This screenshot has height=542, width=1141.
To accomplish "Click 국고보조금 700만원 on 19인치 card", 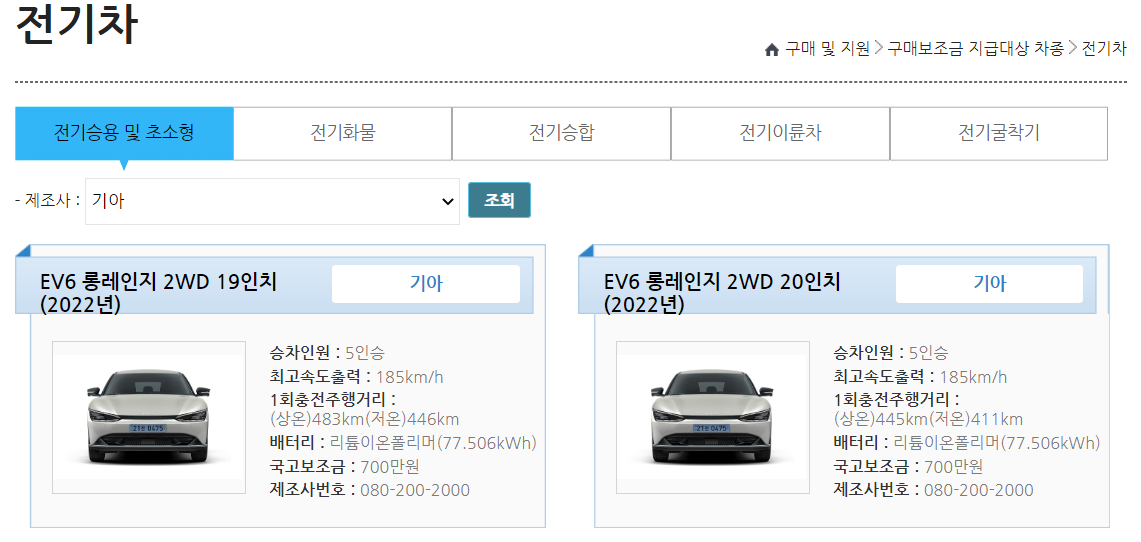I will click(x=344, y=466).
